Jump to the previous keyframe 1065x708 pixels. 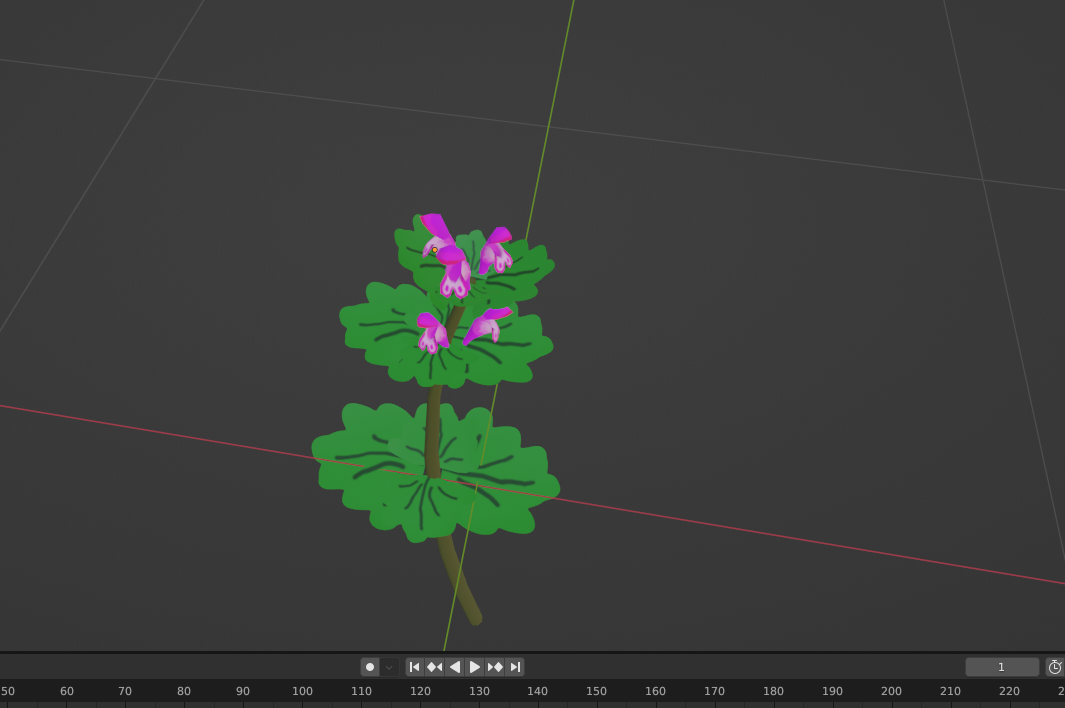pyautogui.click(x=435, y=667)
